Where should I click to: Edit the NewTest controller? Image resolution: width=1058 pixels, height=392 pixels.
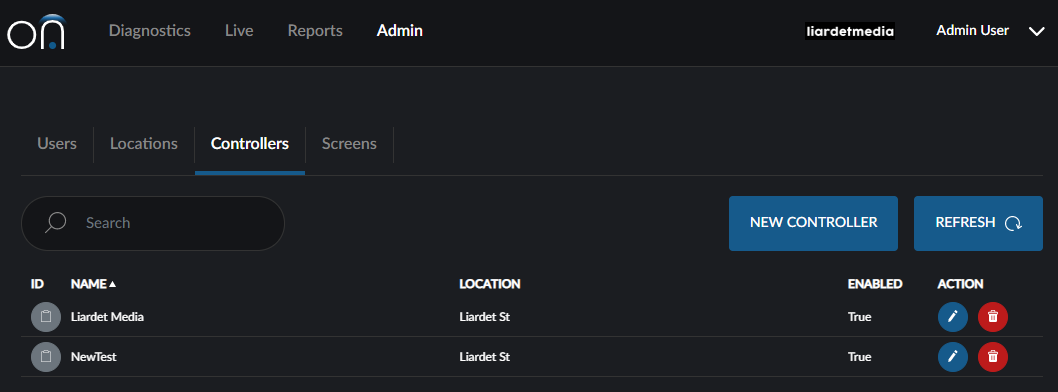(953, 357)
